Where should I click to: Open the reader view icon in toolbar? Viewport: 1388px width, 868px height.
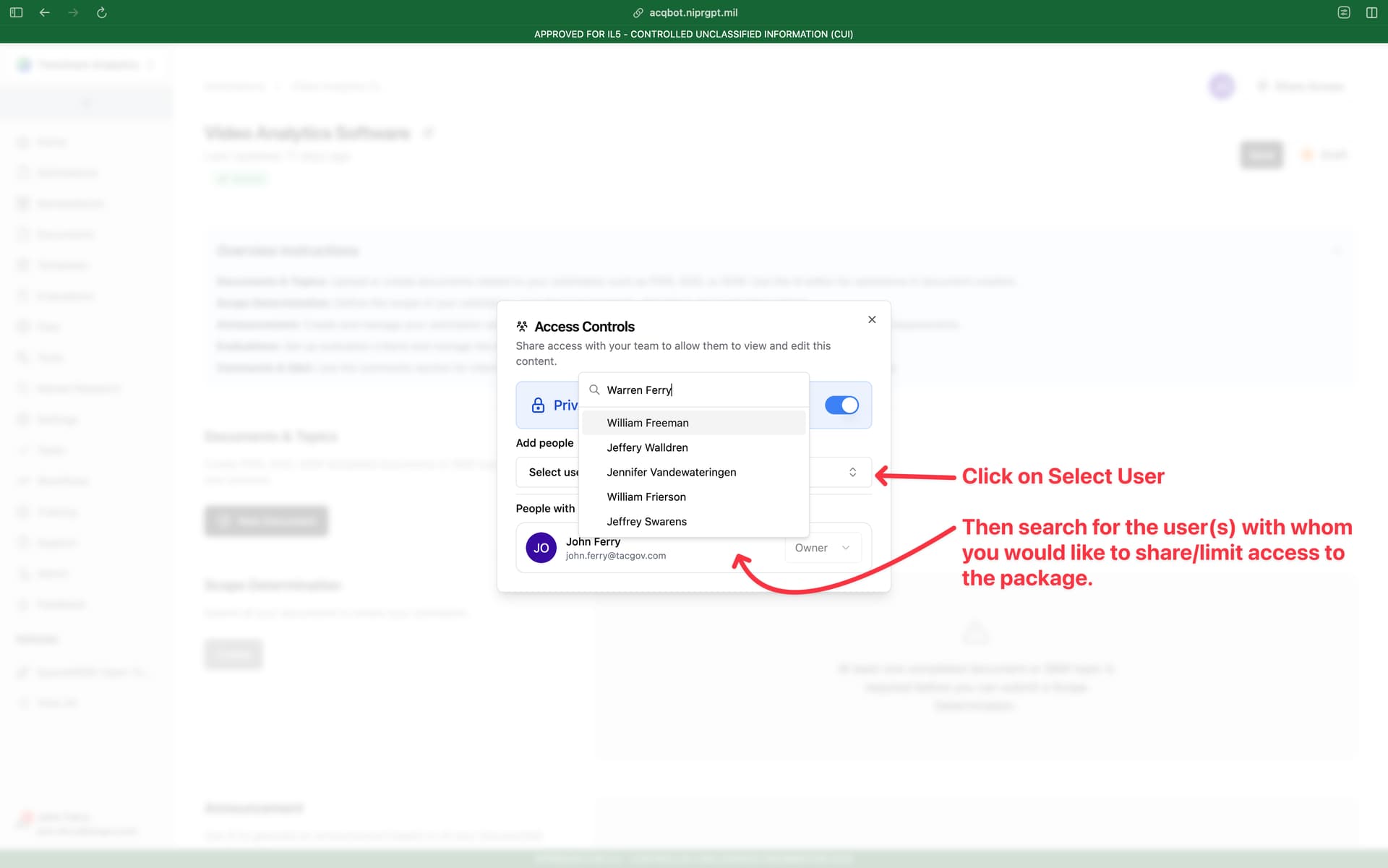(1344, 12)
